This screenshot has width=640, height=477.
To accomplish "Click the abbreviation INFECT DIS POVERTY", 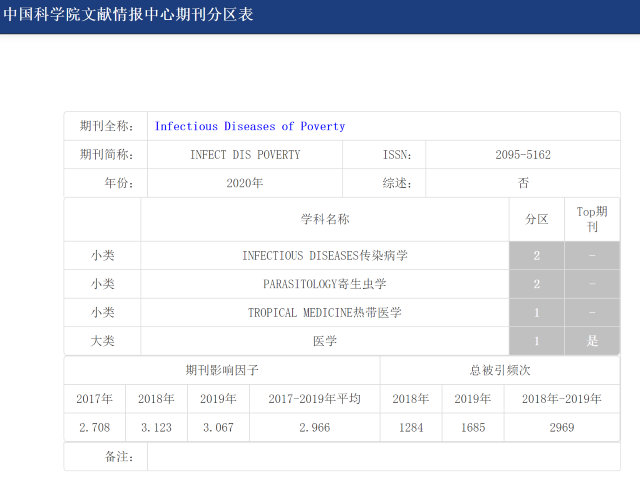I will click(x=245, y=155).
